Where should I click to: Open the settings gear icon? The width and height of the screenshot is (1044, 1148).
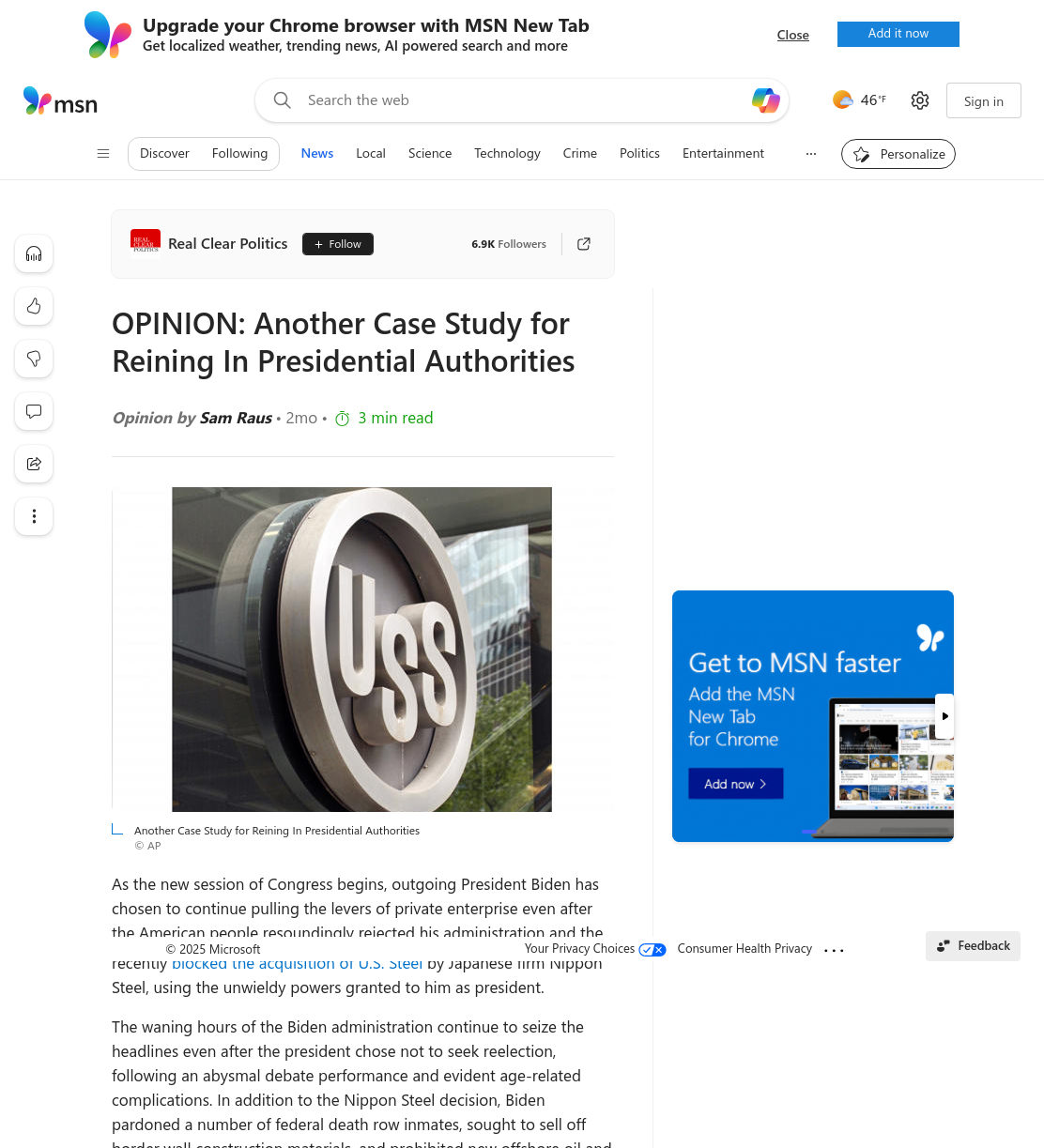pos(920,100)
